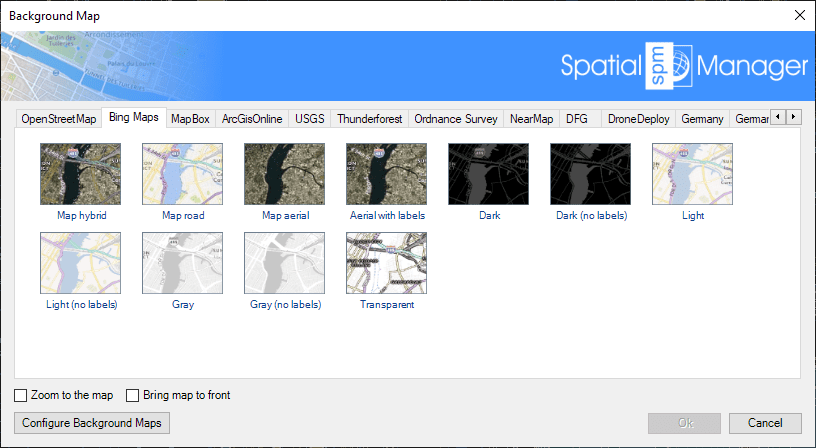This screenshot has height=448, width=816.
Task: Switch to the Ordnance Survey tab
Action: click(456, 119)
